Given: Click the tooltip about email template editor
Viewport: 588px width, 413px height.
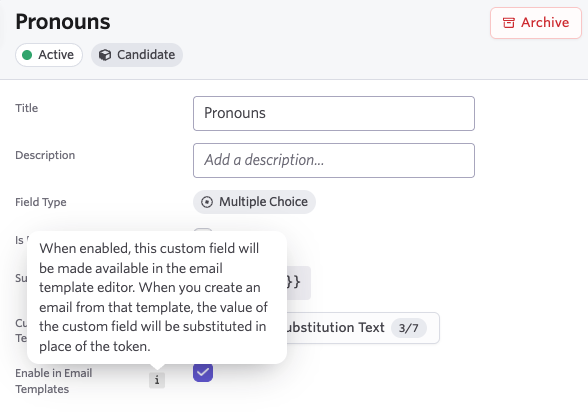Looking at the screenshot, I should (157, 297).
